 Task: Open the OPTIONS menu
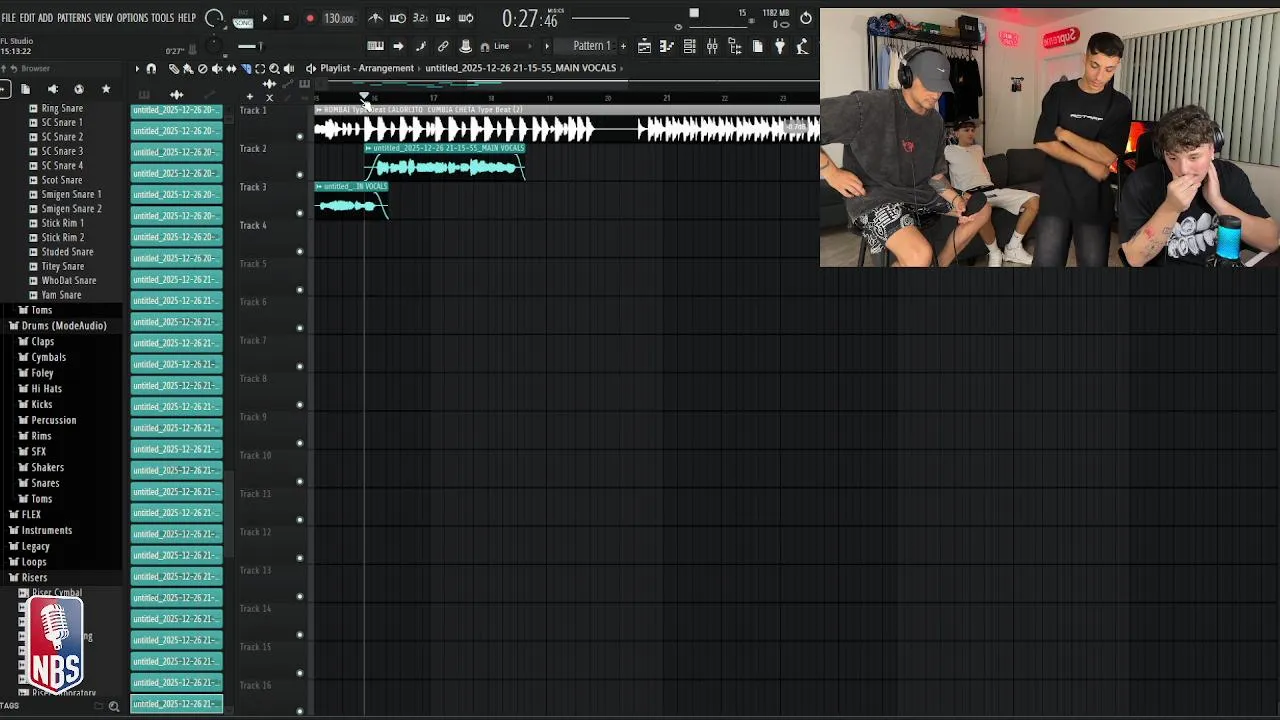tap(132, 18)
